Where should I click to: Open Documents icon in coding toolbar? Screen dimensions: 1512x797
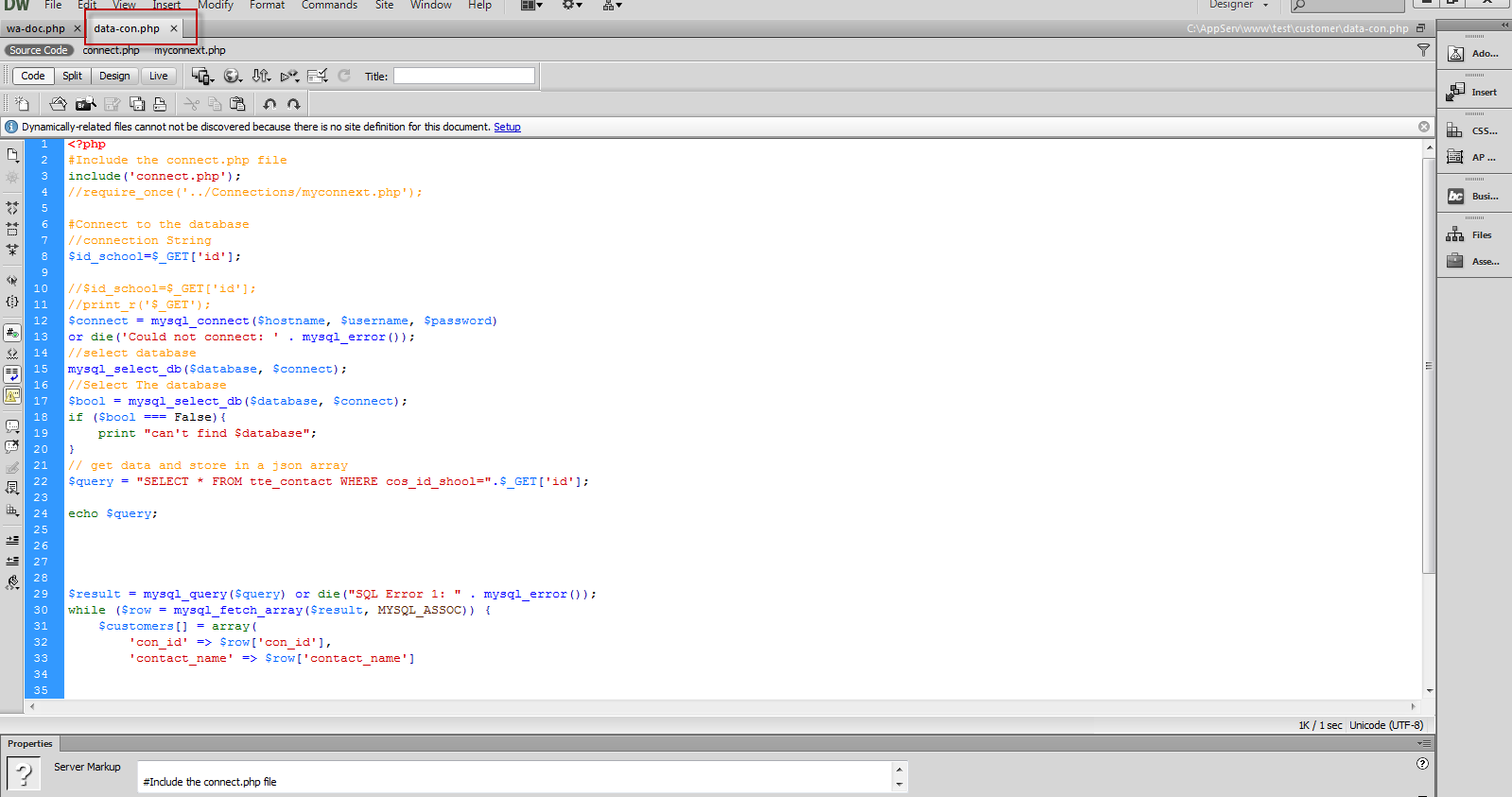click(x=12, y=155)
